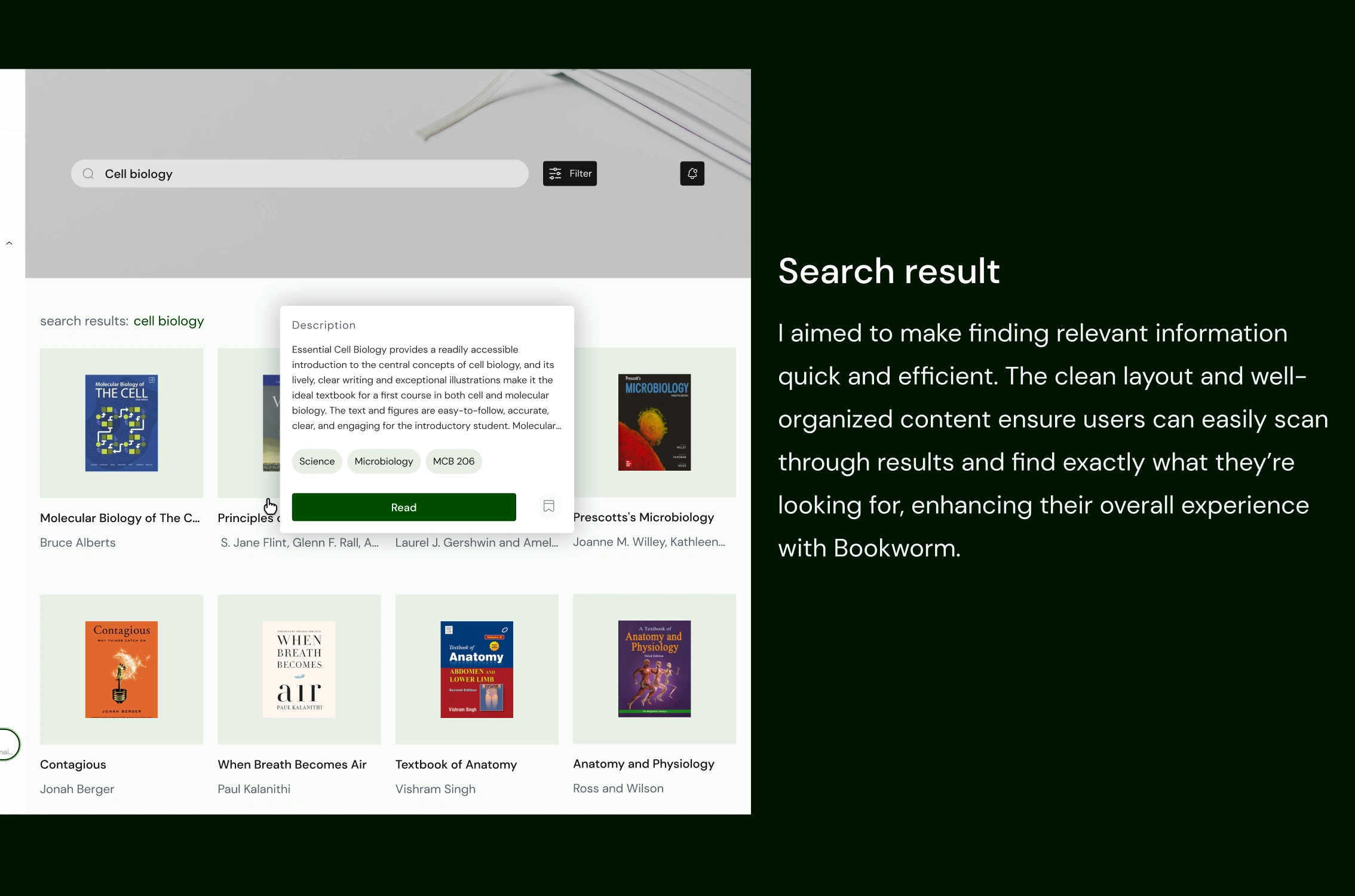Click the Prescotts's Microbiology title link
This screenshot has height=896, width=1355.
point(643,517)
